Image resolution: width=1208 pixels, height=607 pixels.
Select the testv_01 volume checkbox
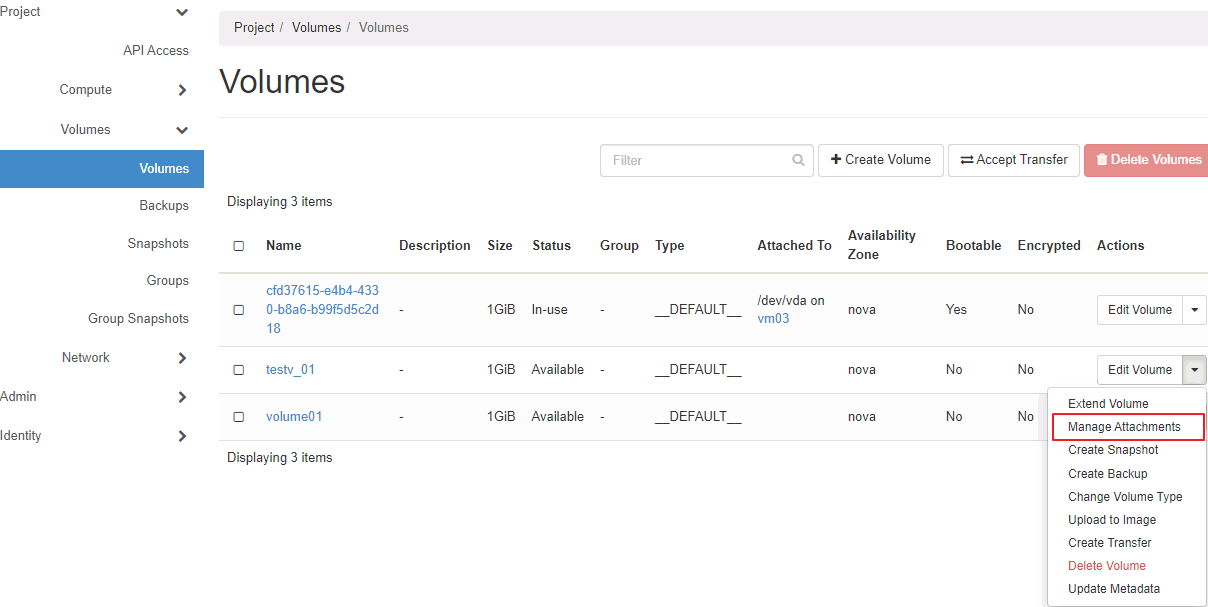238,370
